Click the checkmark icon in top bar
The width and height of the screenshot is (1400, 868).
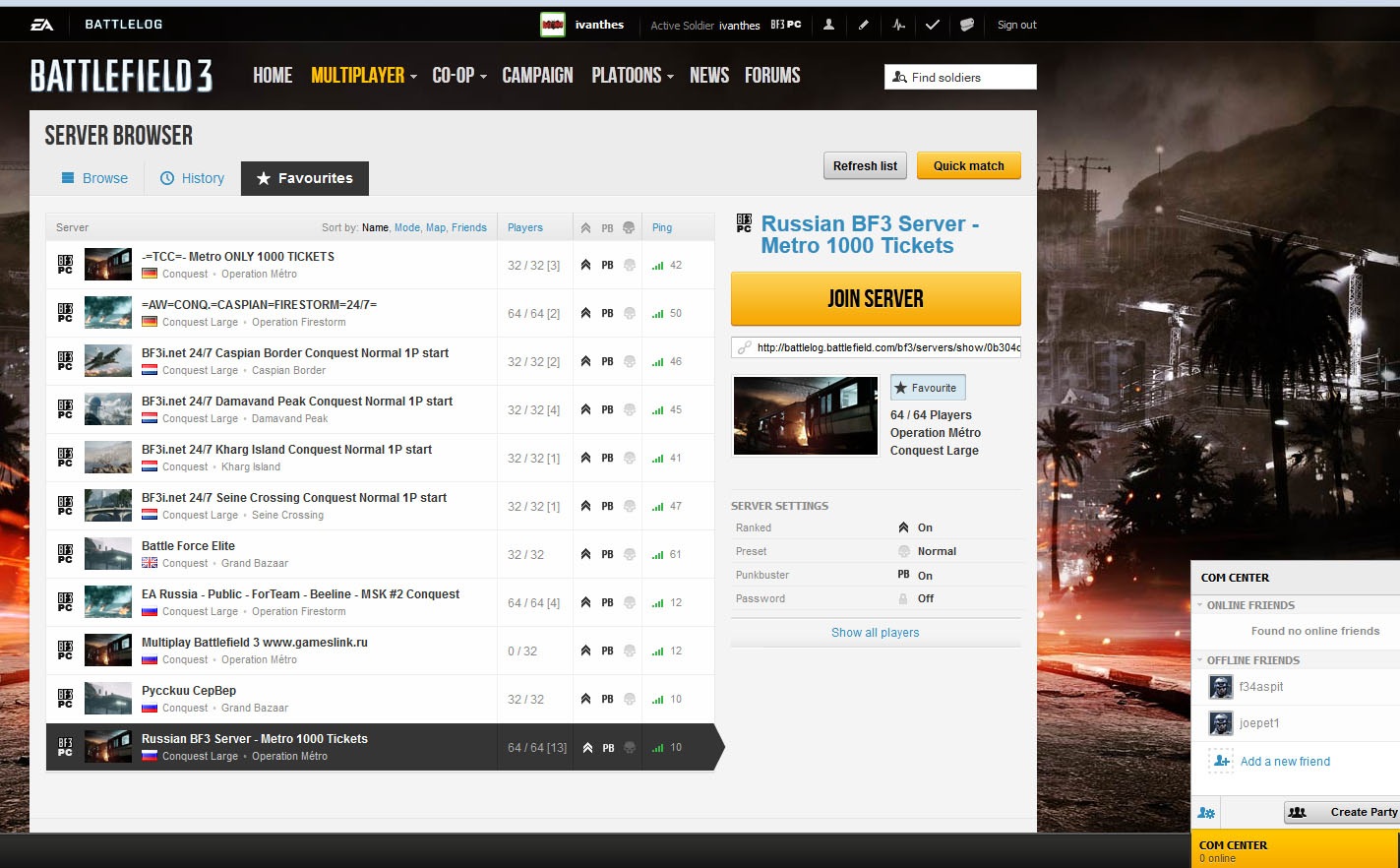point(933,25)
